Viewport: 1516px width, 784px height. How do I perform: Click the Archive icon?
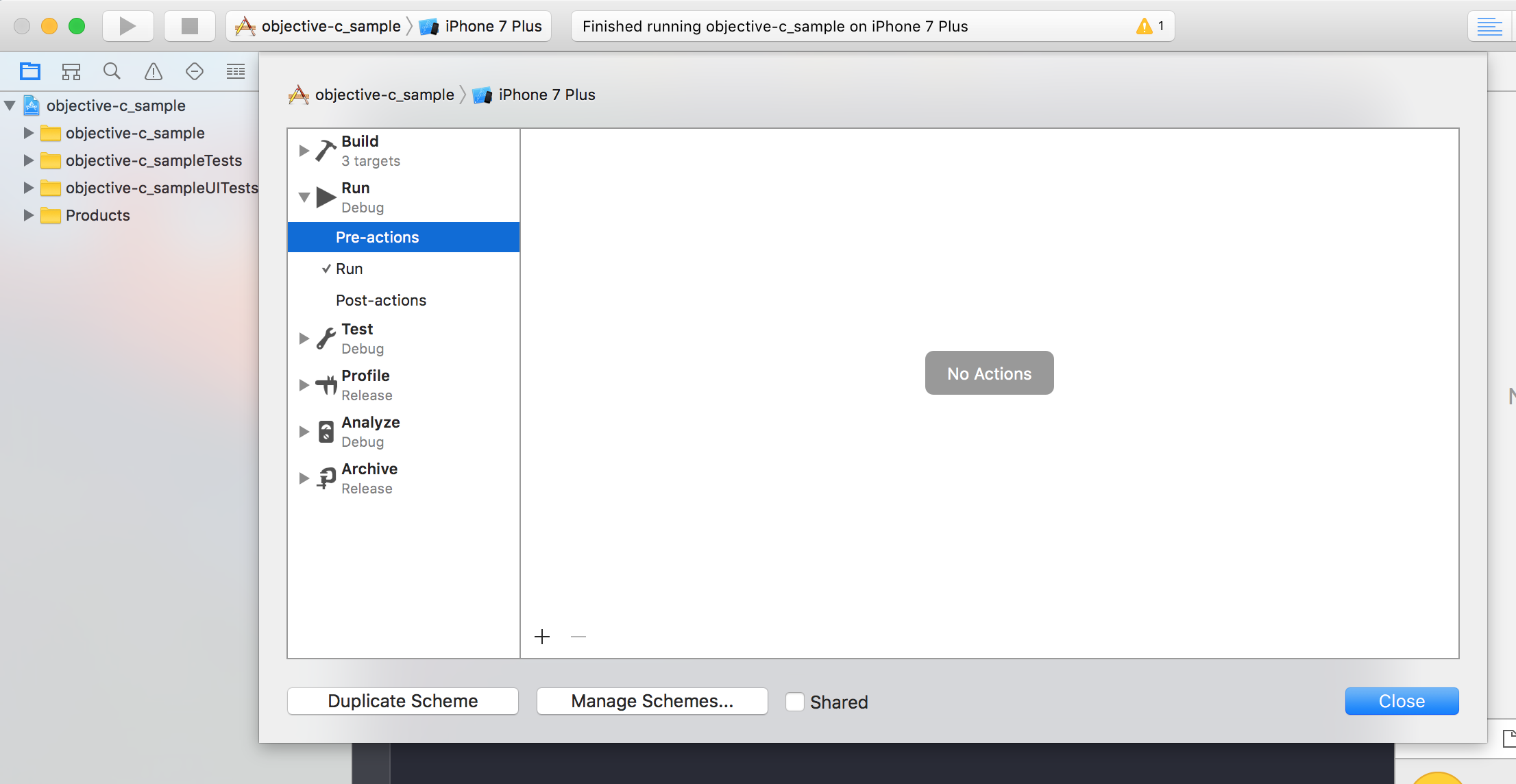coord(326,478)
